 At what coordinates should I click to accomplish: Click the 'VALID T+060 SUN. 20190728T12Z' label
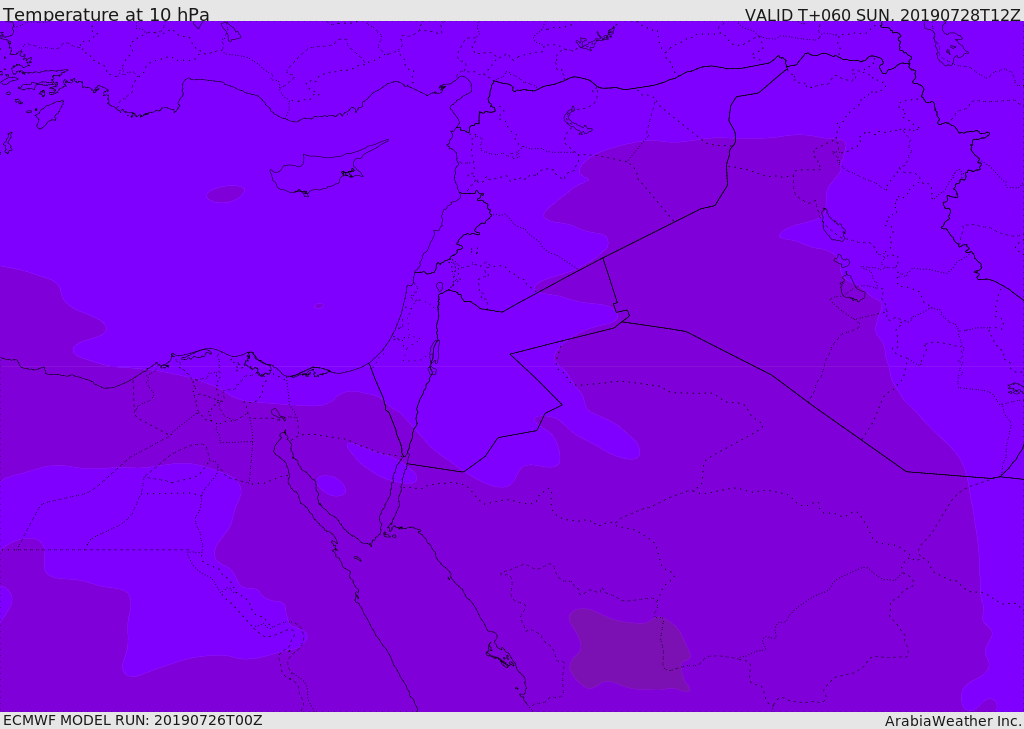(x=882, y=14)
